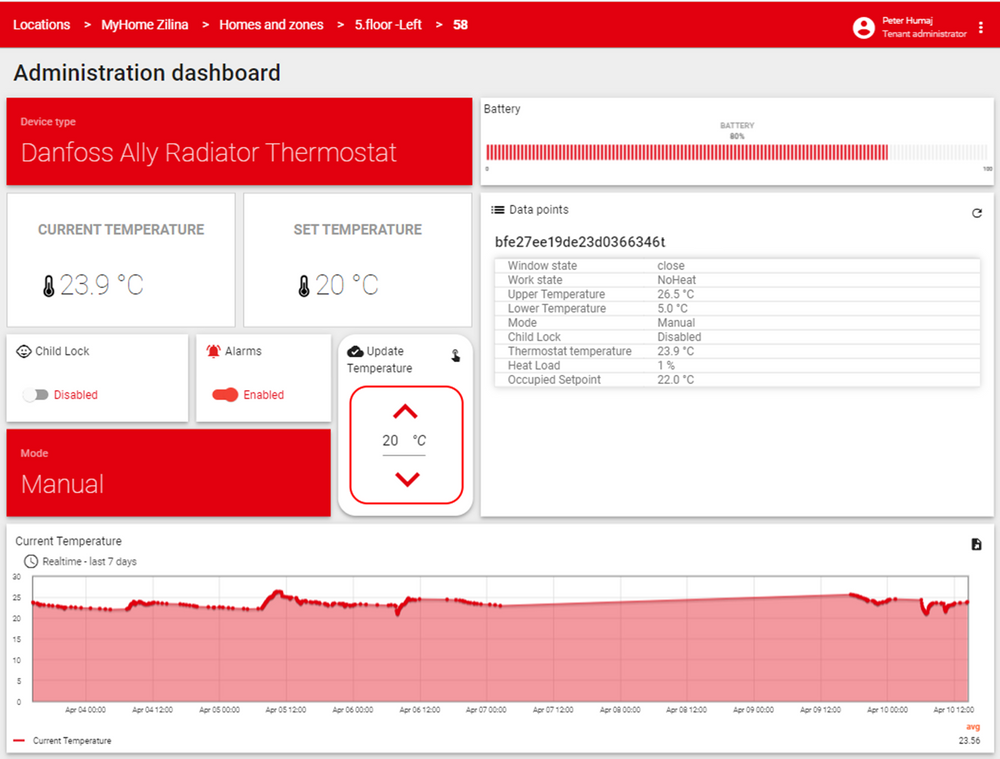Screen dimensions: 1000x759
Task: Click the Child Lock smiley face icon
Action: click(x=23, y=351)
